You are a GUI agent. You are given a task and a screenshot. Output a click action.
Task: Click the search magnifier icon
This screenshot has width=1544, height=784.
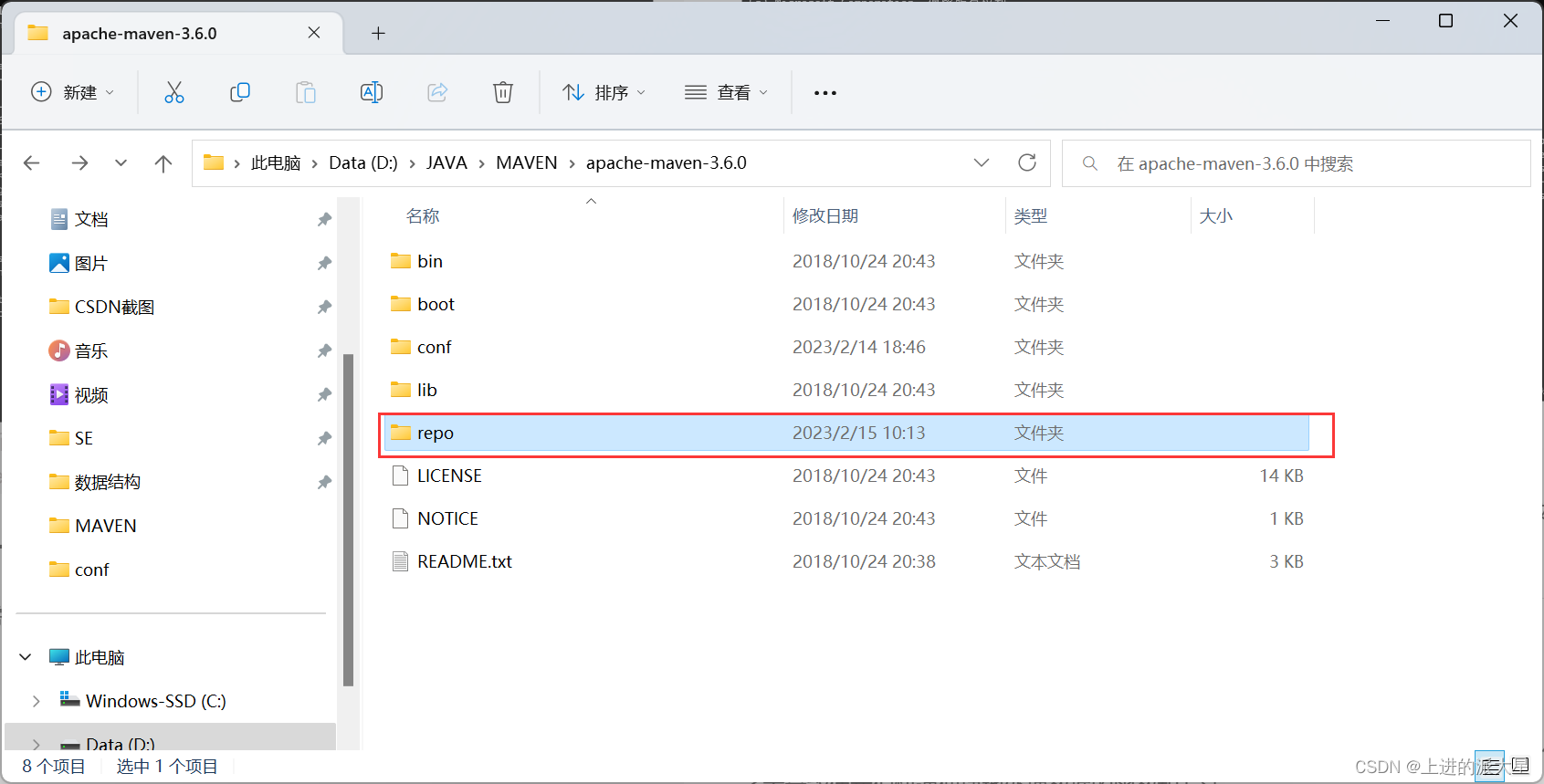(x=1089, y=163)
